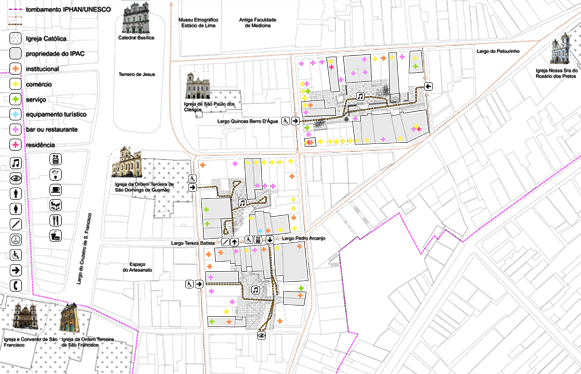Viewport: 581px width, 374px height.
Task: Select the yellow comércio marker in the legend
Action: [16, 84]
